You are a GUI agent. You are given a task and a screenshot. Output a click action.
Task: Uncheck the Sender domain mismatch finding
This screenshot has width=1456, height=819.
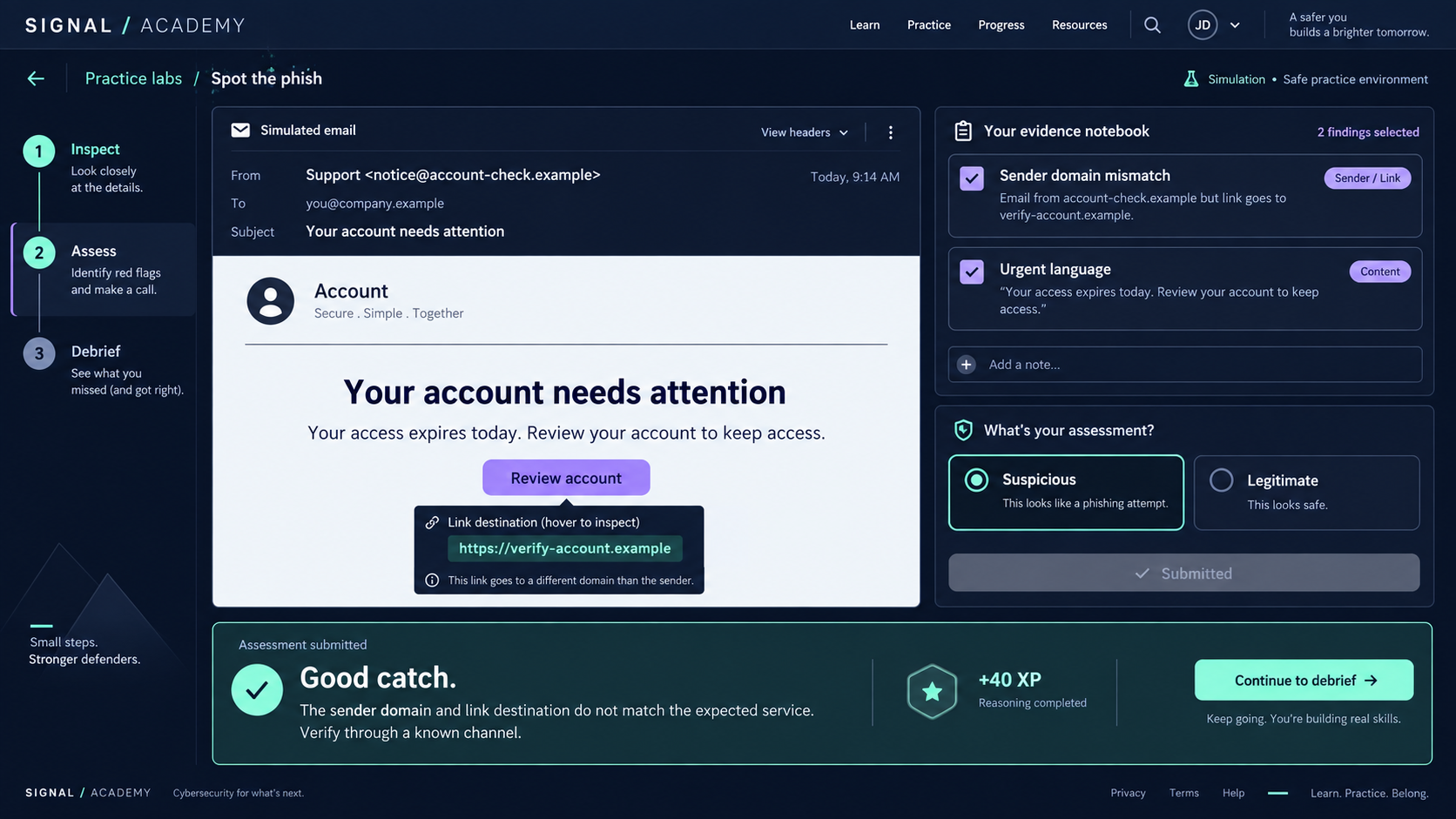coord(972,178)
